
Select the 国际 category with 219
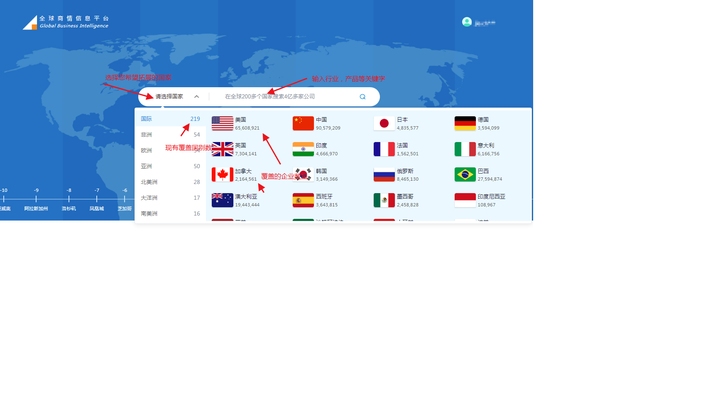click(170, 118)
